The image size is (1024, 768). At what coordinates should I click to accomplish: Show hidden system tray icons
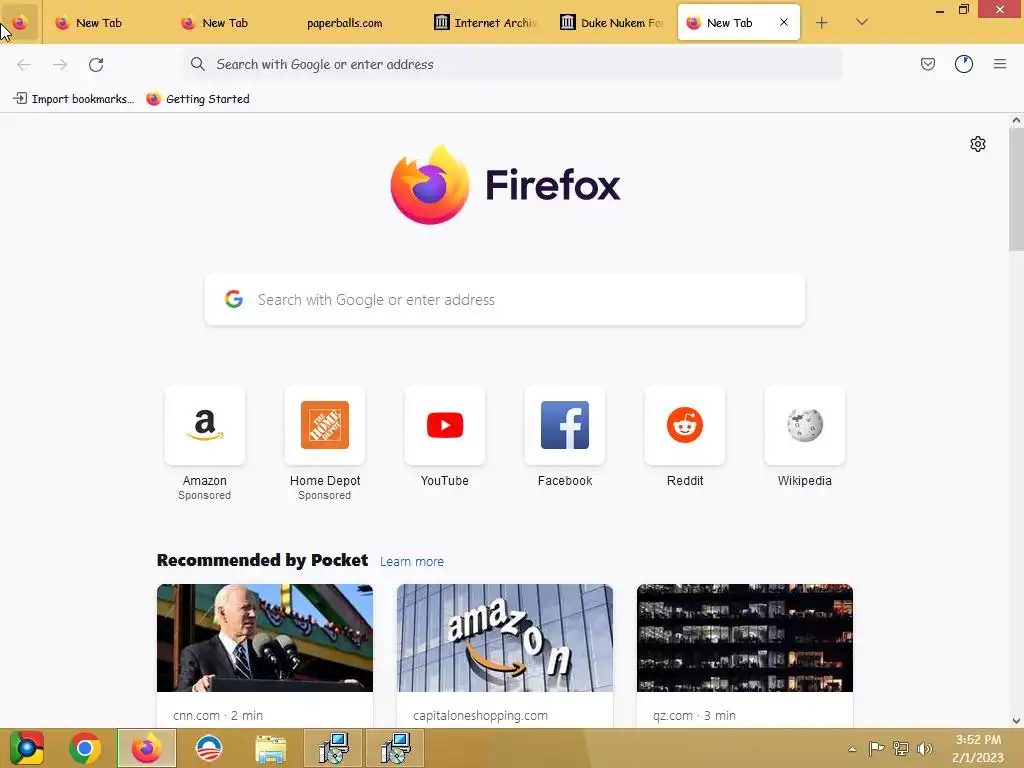tap(852, 749)
